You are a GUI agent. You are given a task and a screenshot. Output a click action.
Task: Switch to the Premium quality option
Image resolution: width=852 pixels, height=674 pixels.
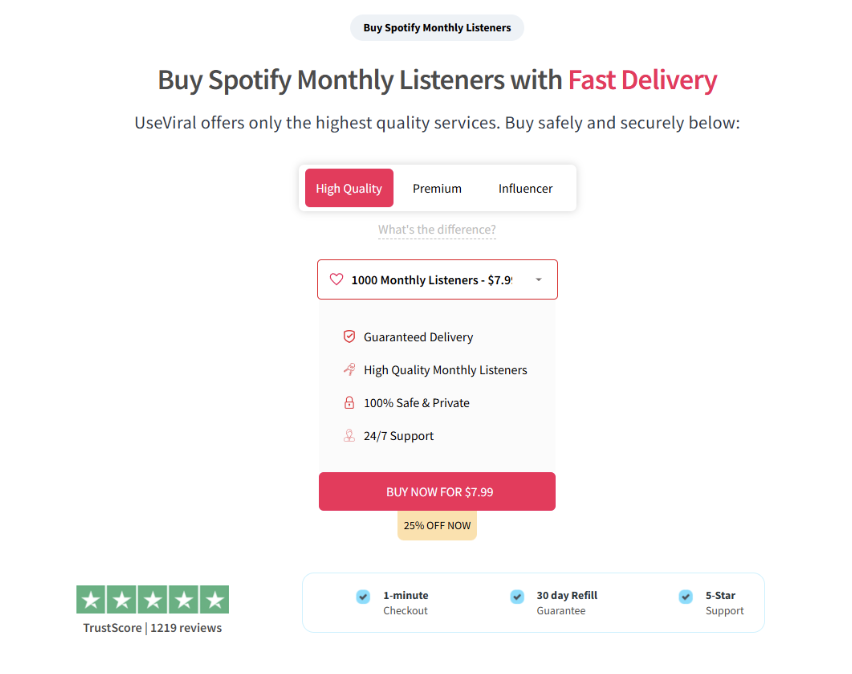[x=437, y=188]
